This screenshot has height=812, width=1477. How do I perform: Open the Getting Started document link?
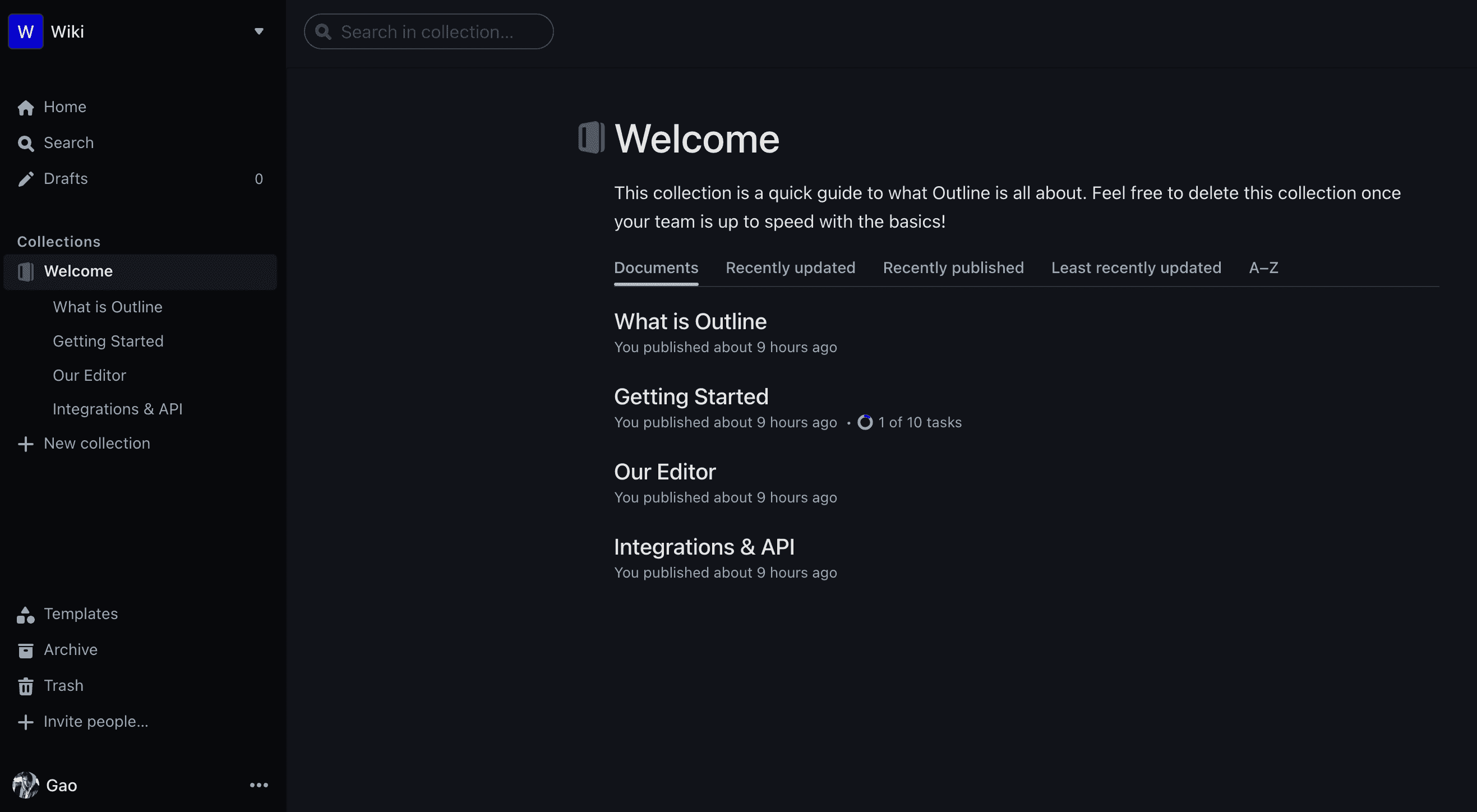(x=691, y=397)
